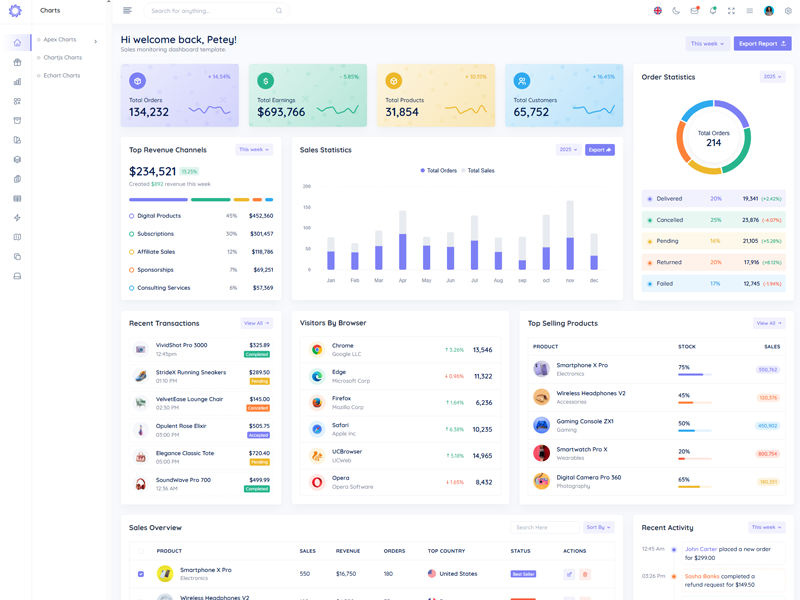Screen dimensions: 800x600
Task: Click the Sales Overview search field
Action: coord(544,527)
